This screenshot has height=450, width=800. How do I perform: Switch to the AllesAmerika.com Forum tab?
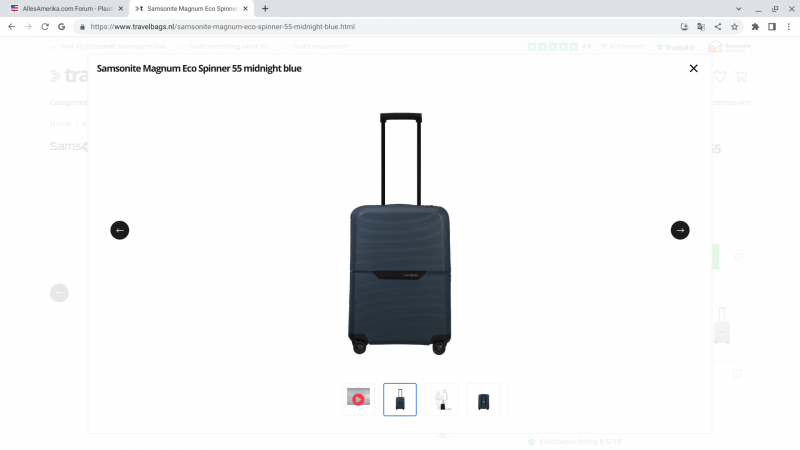pos(65,8)
